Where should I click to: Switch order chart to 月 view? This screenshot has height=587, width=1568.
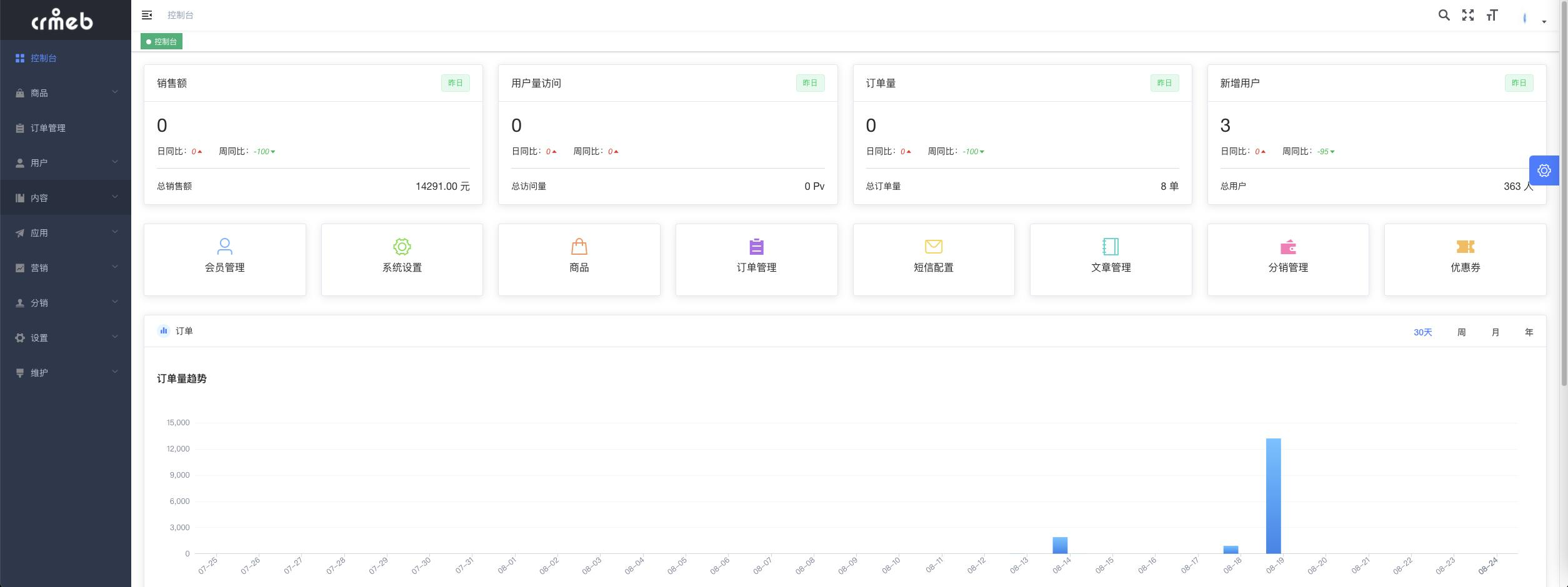pos(1495,332)
